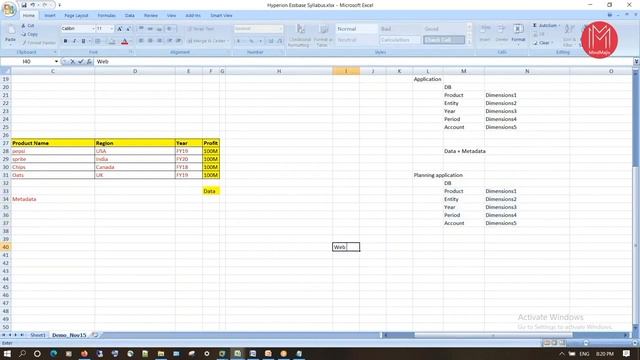Open text orientation options

pyautogui.click(x=170, y=29)
